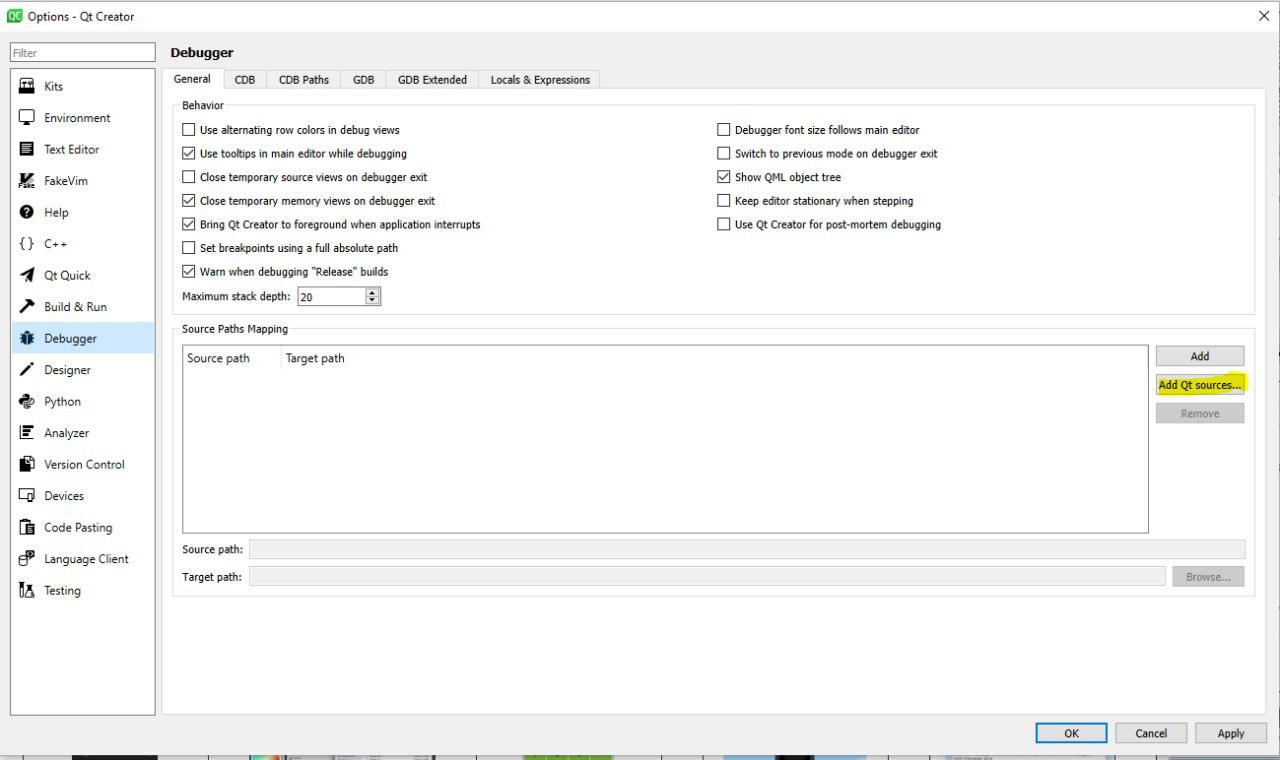1280x760 pixels.
Task: Select the FakeVim icon
Action: (x=27, y=181)
